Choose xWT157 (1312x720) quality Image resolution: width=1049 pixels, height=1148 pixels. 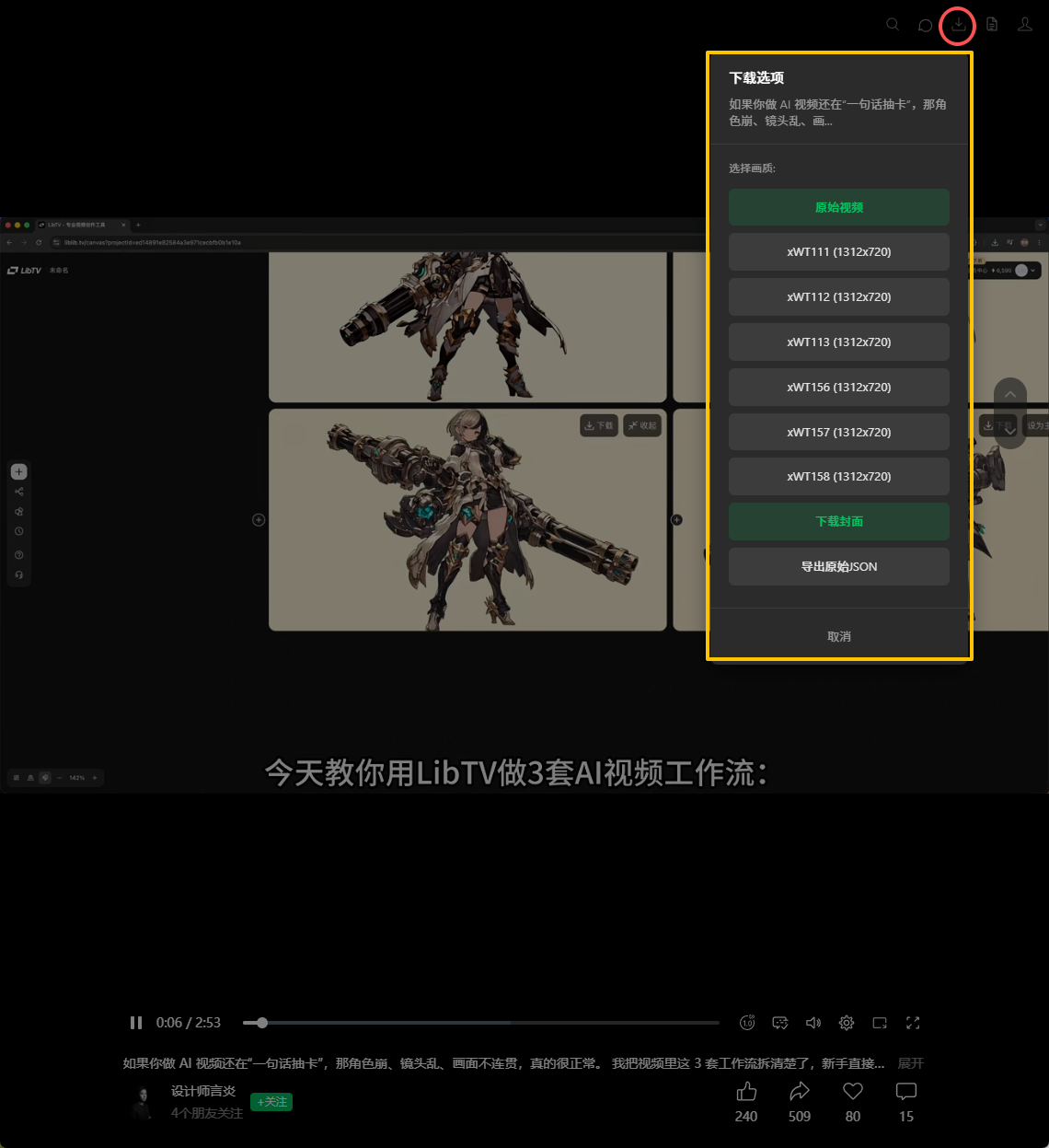click(839, 432)
